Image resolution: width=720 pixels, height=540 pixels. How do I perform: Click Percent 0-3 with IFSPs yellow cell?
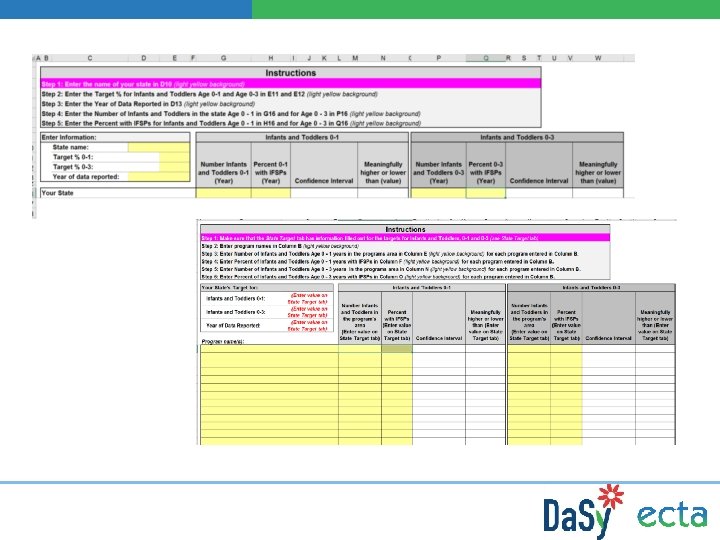pyautogui.click(x=486, y=193)
